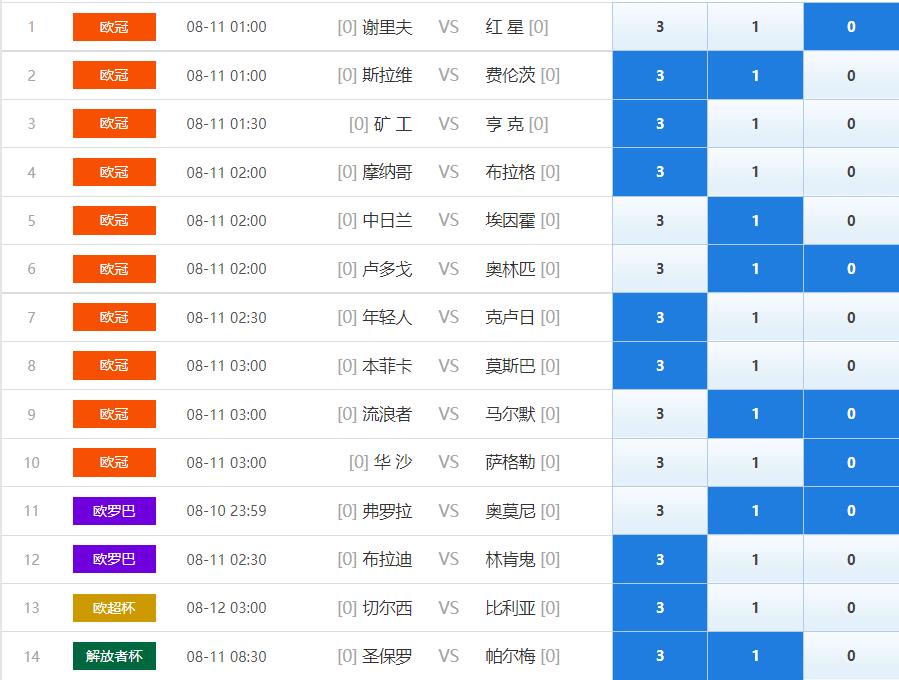Click the 欧冠 tag in row 10
This screenshot has width=899, height=680.
click(x=114, y=463)
